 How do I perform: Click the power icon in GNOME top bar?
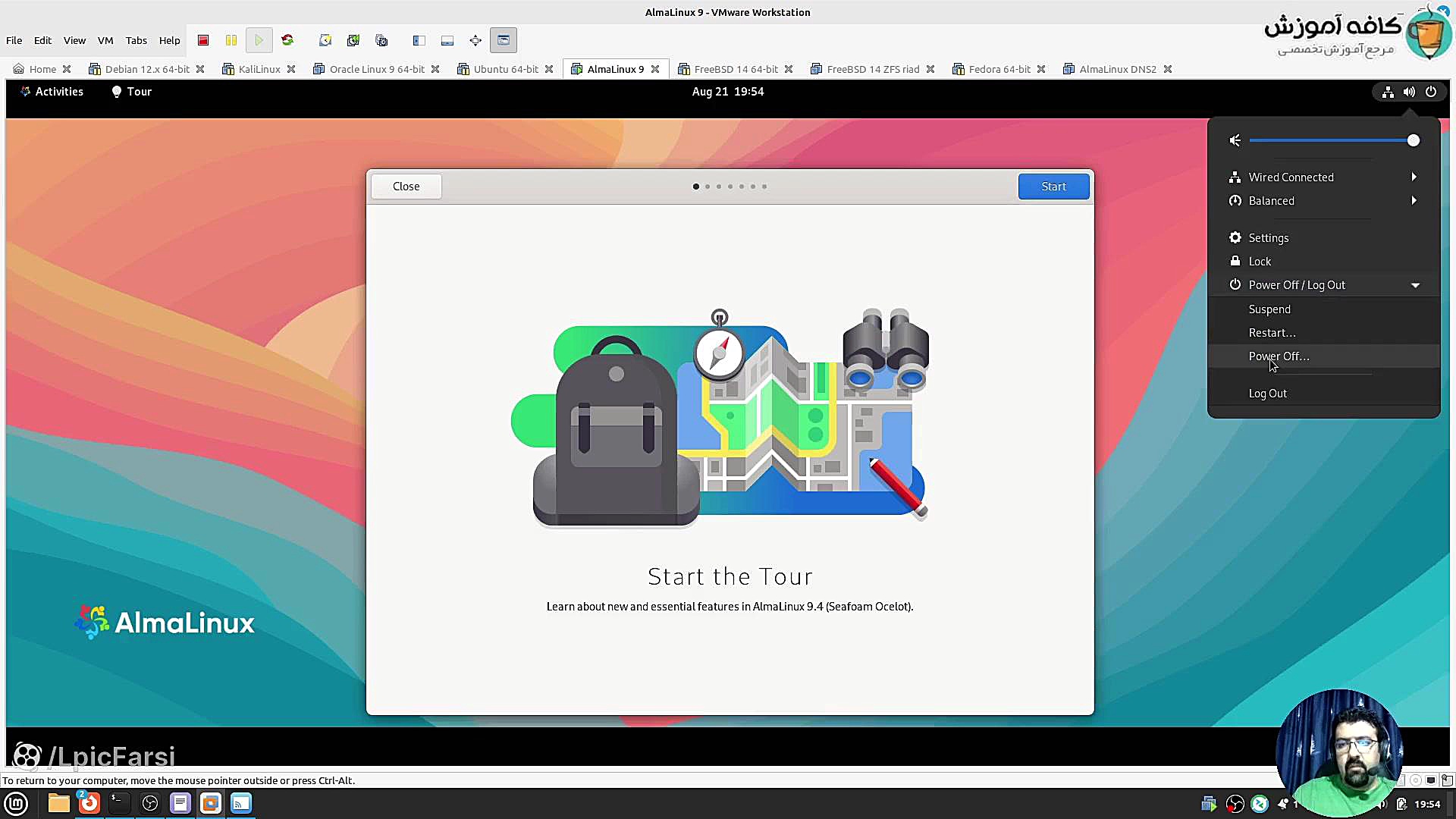[x=1431, y=92]
